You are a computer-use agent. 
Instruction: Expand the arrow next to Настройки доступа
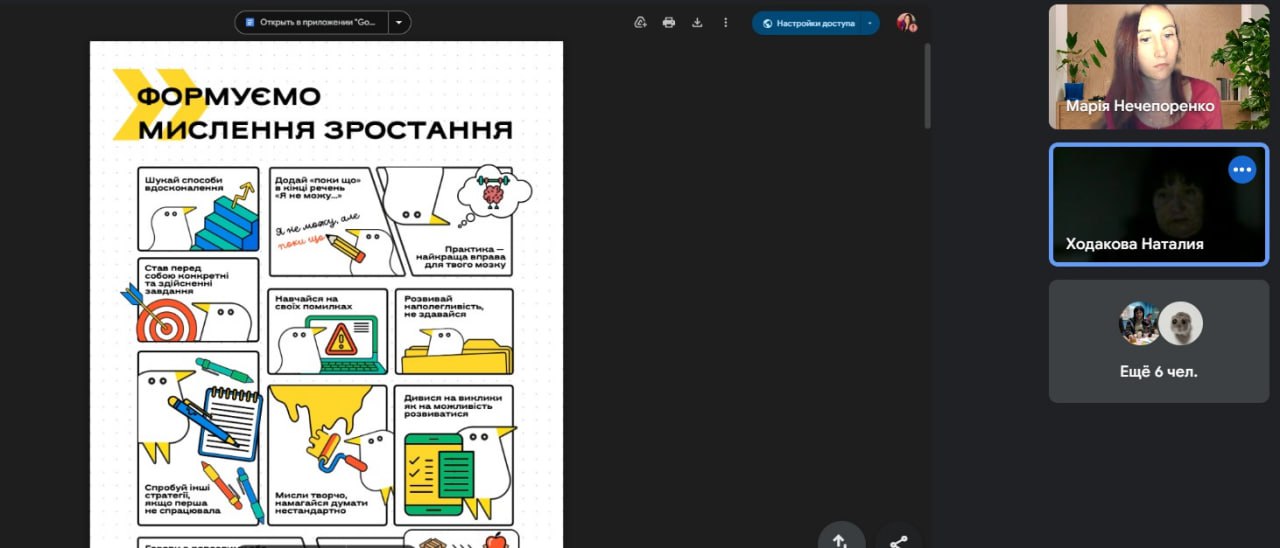pyautogui.click(x=869, y=23)
